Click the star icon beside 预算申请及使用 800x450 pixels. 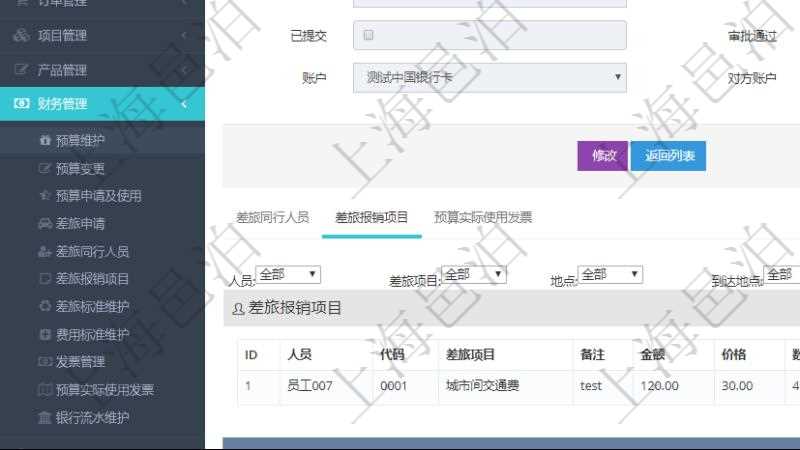click(44, 196)
